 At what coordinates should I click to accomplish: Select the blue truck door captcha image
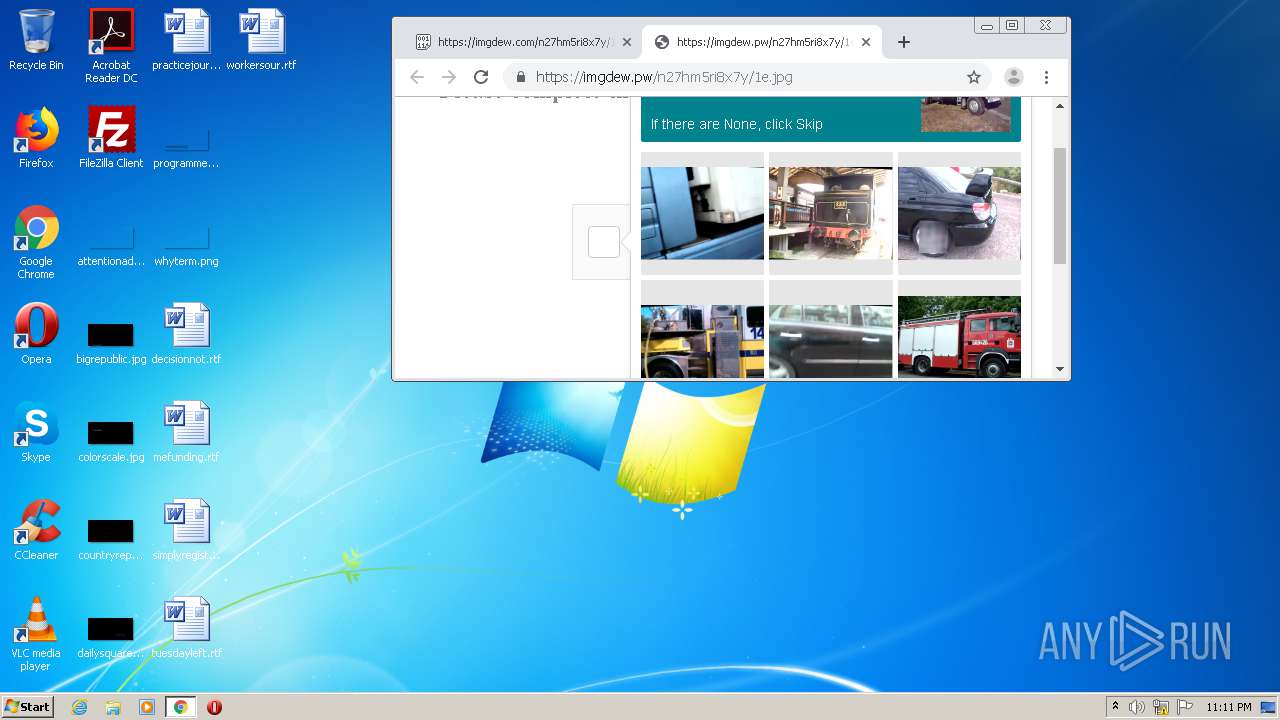(702, 213)
